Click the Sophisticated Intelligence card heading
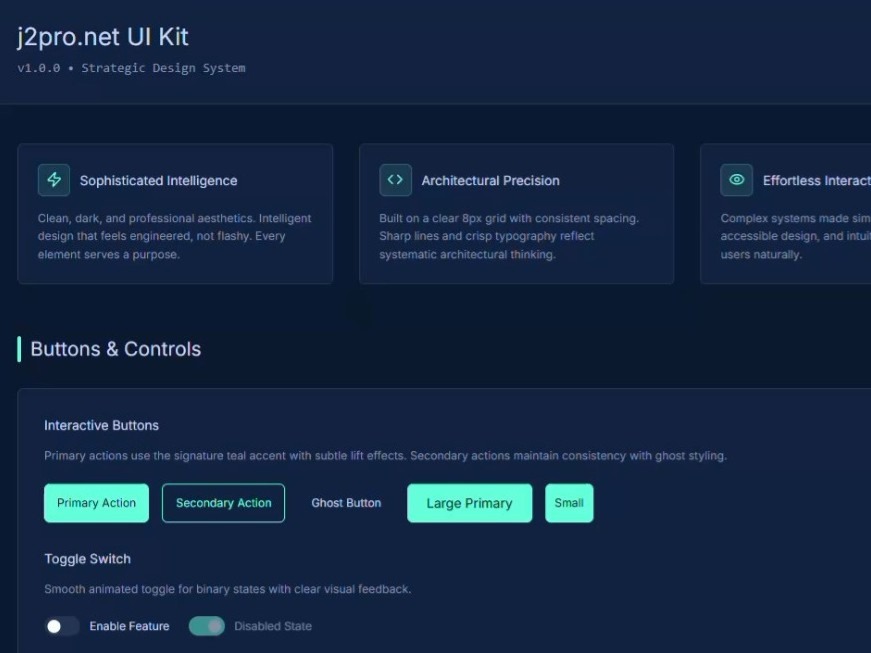Image resolution: width=871 pixels, height=653 pixels. click(158, 180)
